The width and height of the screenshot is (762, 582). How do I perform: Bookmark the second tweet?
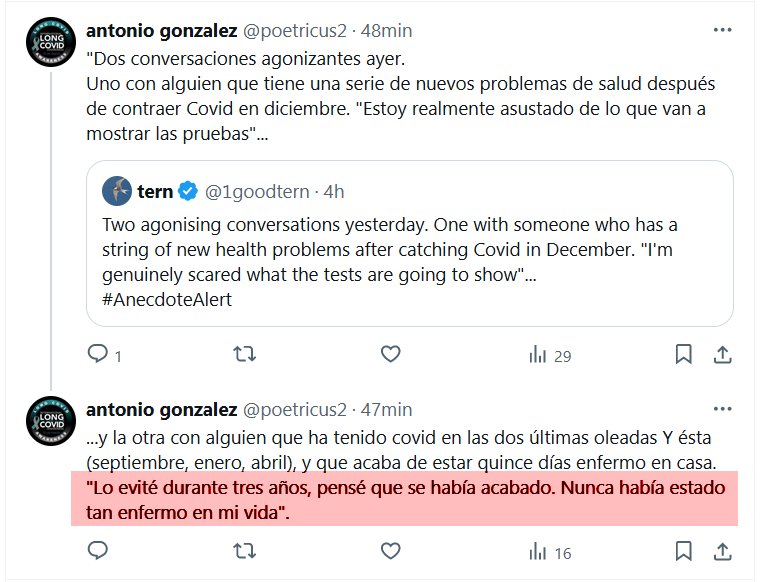[684, 551]
